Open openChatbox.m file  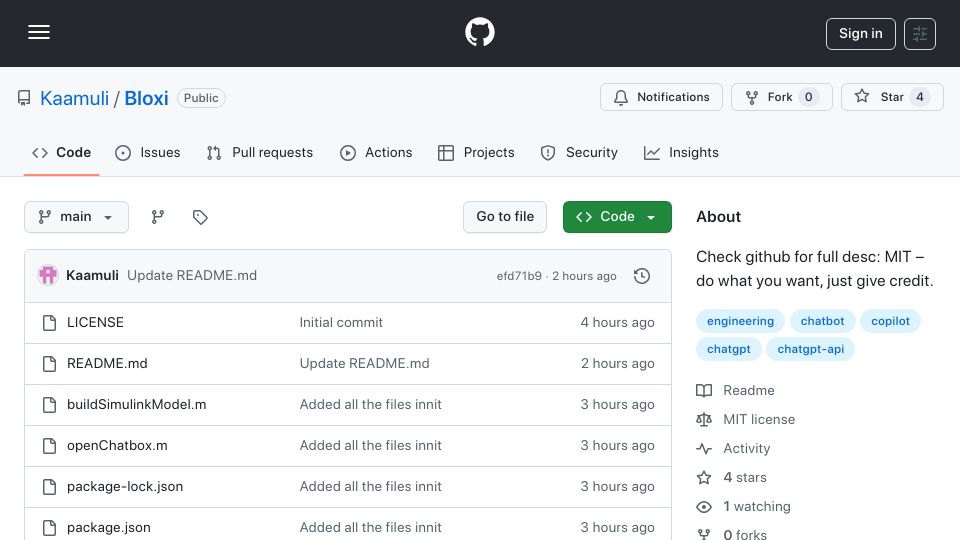(x=117, y=446)
